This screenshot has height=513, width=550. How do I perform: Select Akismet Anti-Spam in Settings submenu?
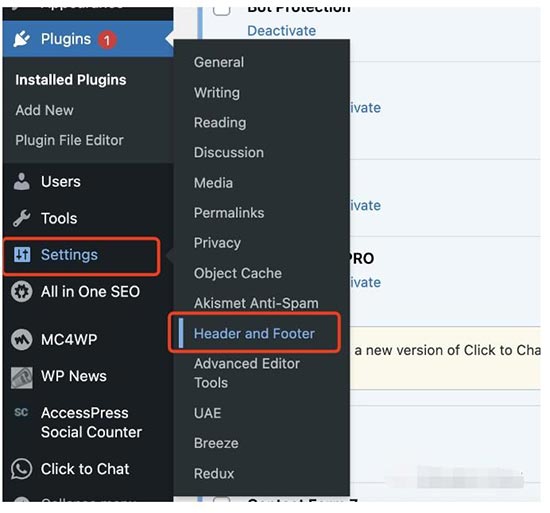tap(256, 303)
